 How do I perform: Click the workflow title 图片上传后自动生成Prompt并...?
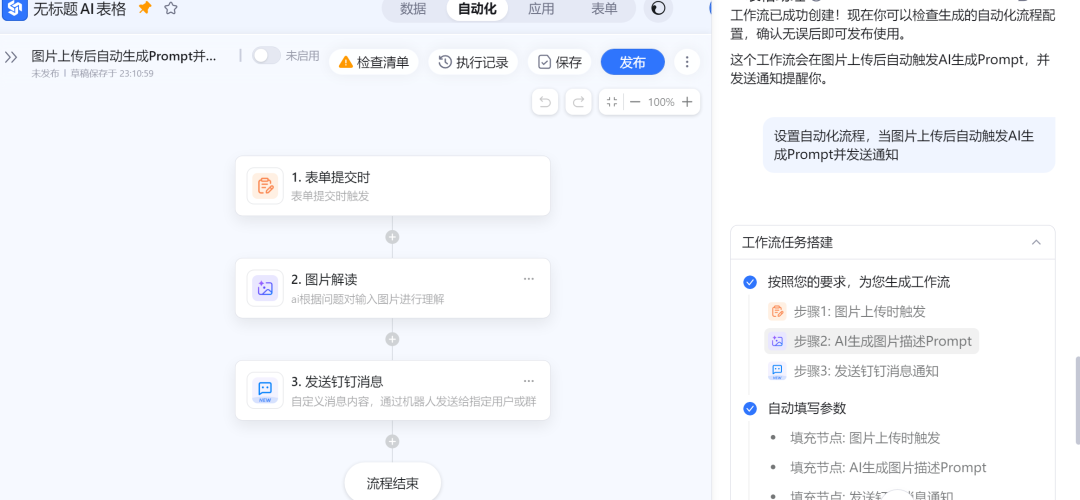pos(124,56)
